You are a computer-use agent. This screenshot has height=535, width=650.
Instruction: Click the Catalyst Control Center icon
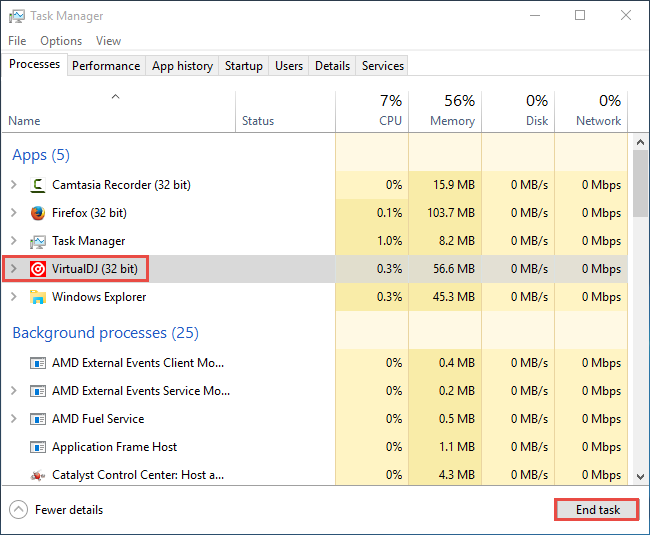(x=38, y=475)
